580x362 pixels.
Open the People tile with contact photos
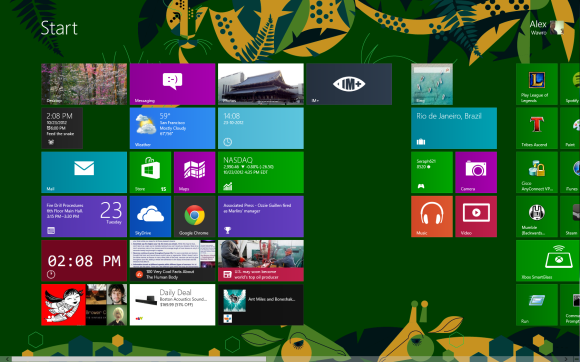click(x=84, y=305)
